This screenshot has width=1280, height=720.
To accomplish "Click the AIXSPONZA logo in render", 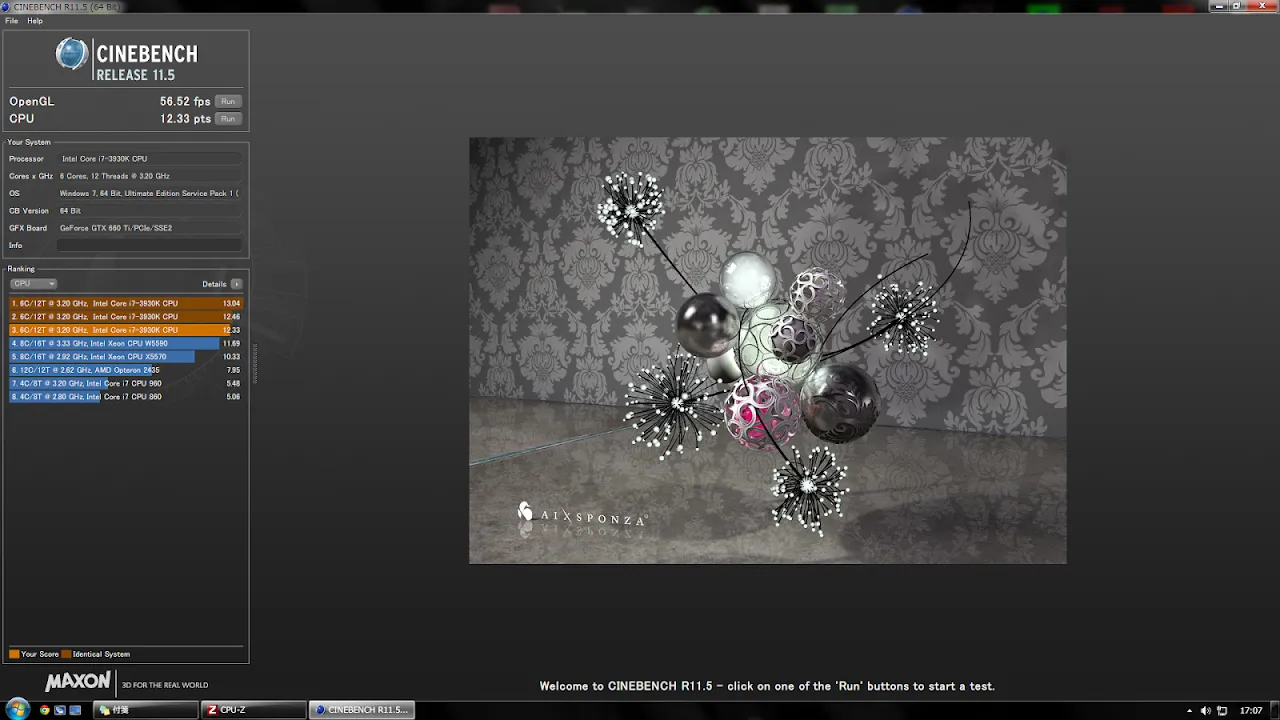I will coord(582,516).
